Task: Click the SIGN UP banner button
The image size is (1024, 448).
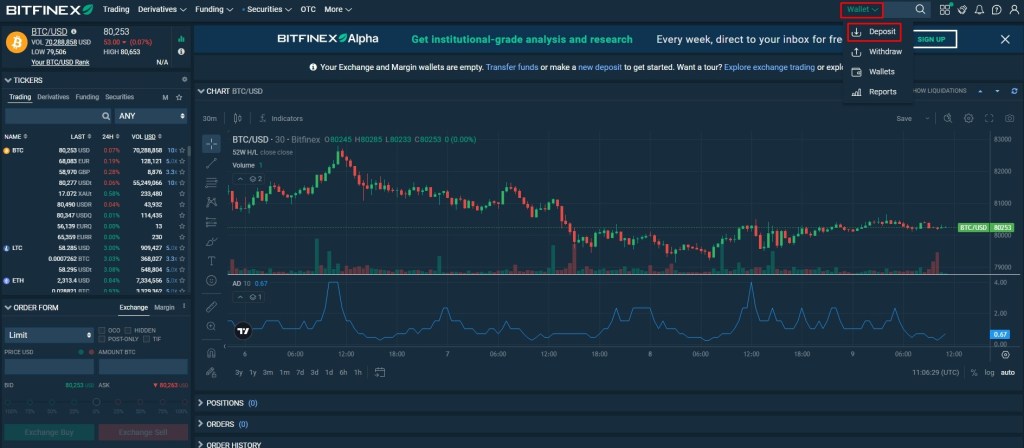Action: tap(931, 39)
